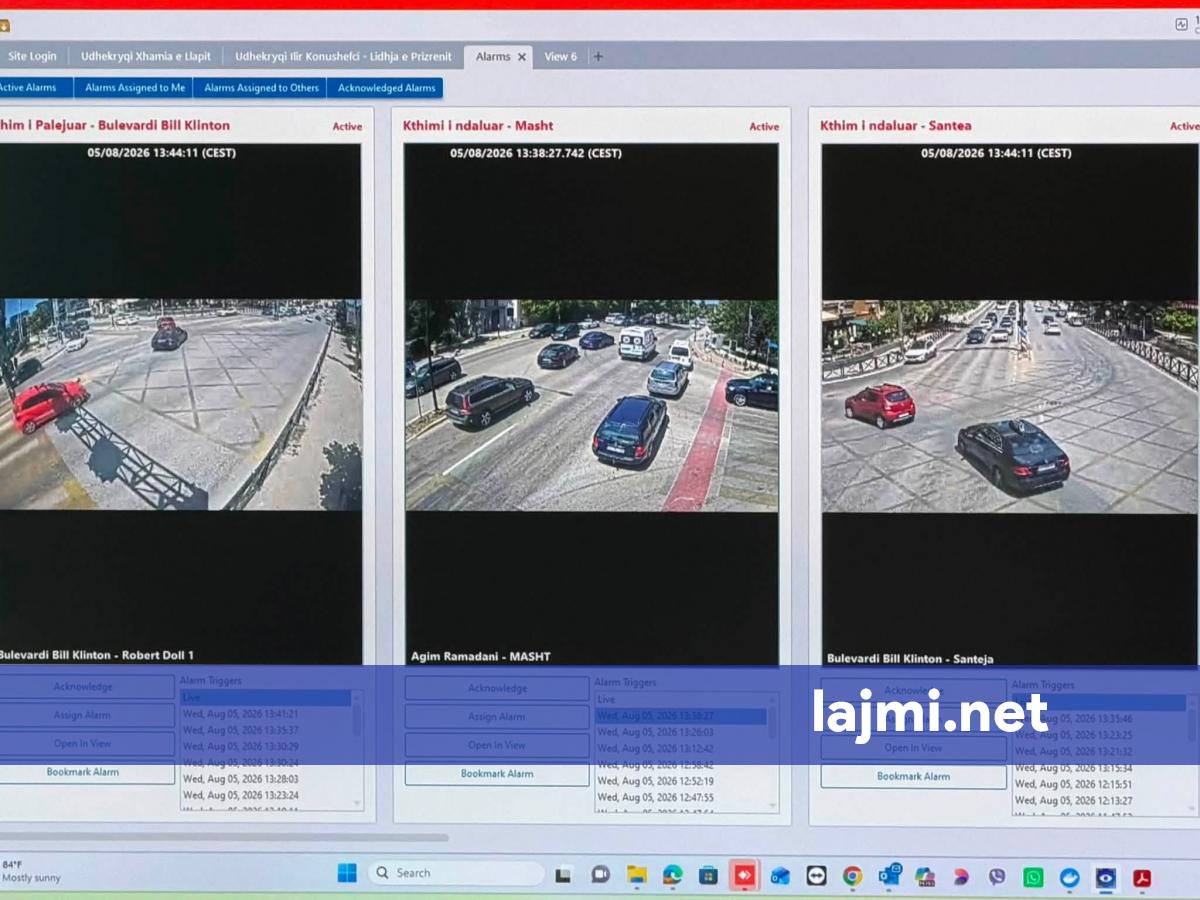Open the Udhekryqi Ilir Konushefci tab
Screen dimensions: 1200x900
(x=343, y=56)
